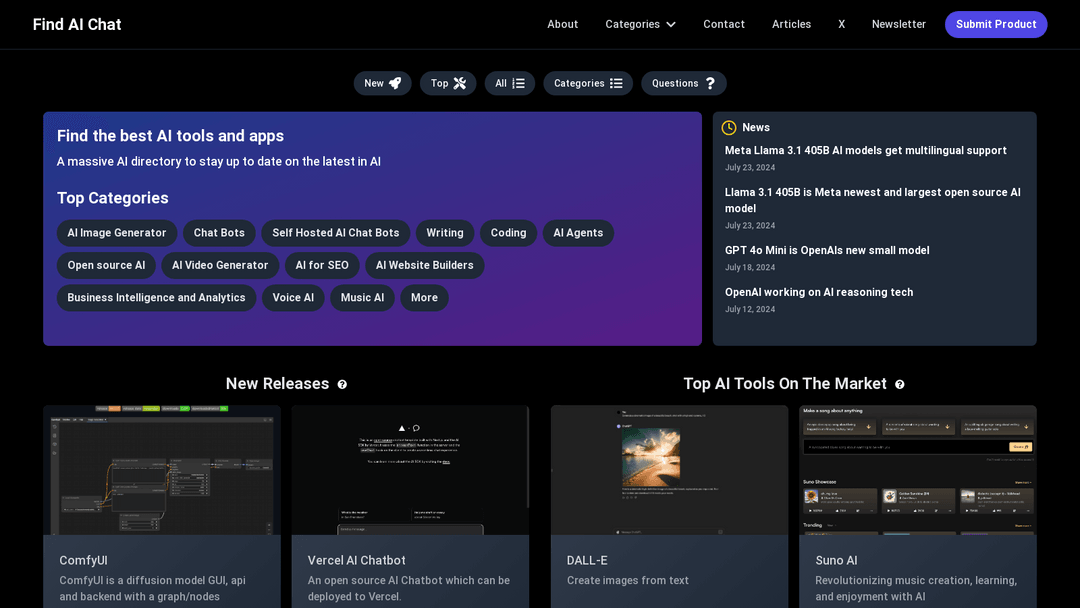Click help icon beside Top AI Tools heading

coord(900,385)
